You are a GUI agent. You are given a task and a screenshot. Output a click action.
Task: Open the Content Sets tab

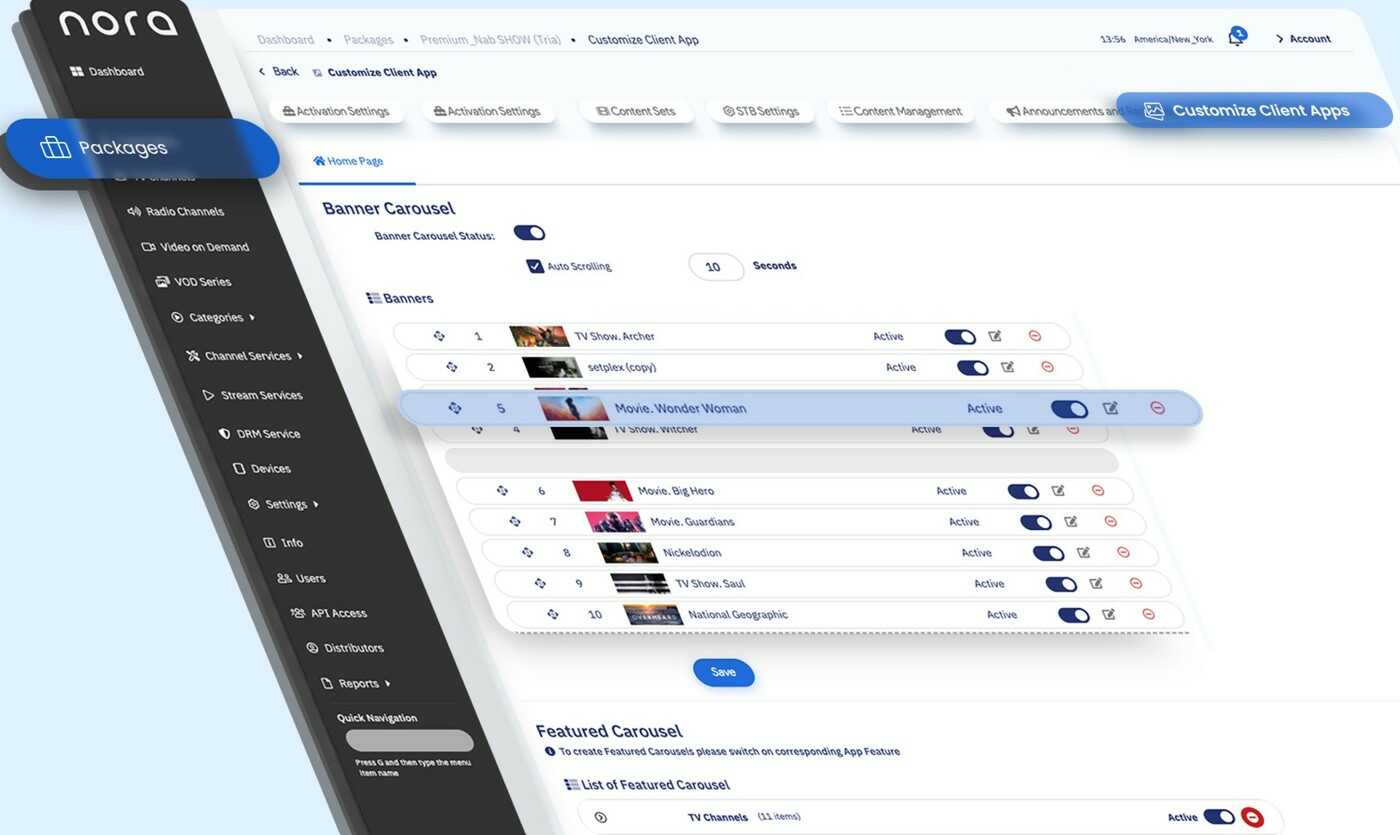[x=636, y=111]
